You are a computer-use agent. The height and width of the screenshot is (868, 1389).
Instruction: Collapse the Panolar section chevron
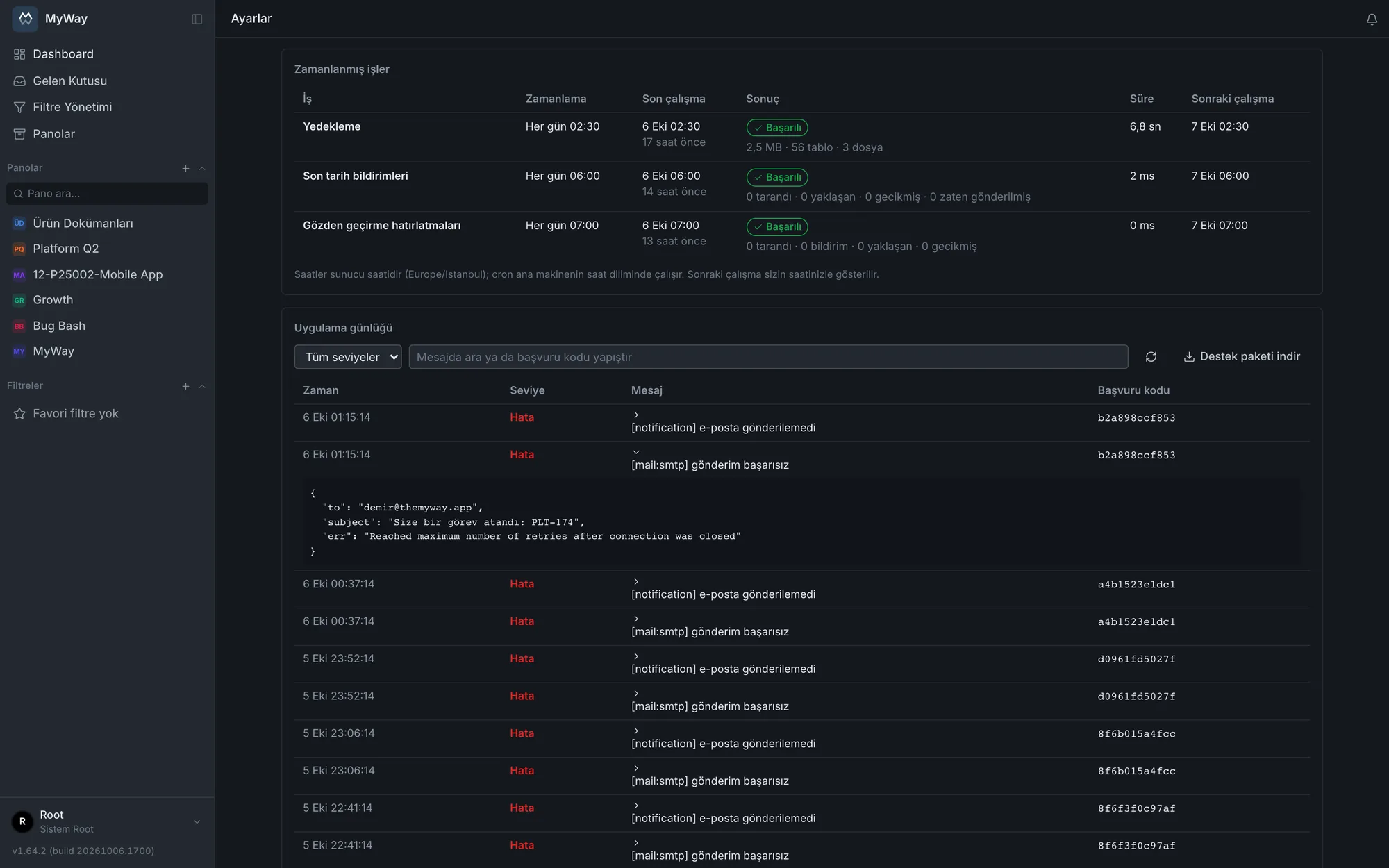click(x=202, y=168)
